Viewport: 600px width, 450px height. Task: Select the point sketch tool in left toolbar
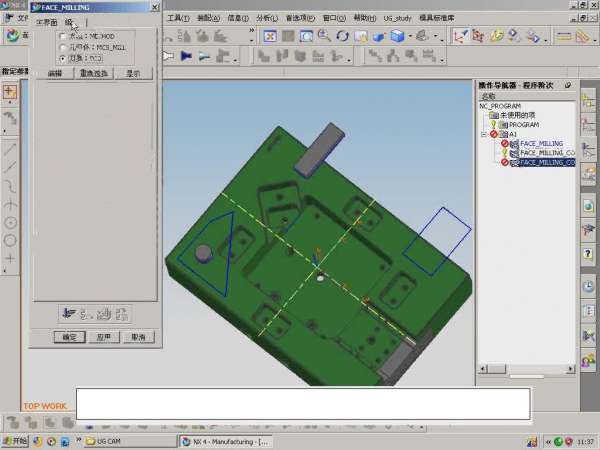(x=10, y=259)
